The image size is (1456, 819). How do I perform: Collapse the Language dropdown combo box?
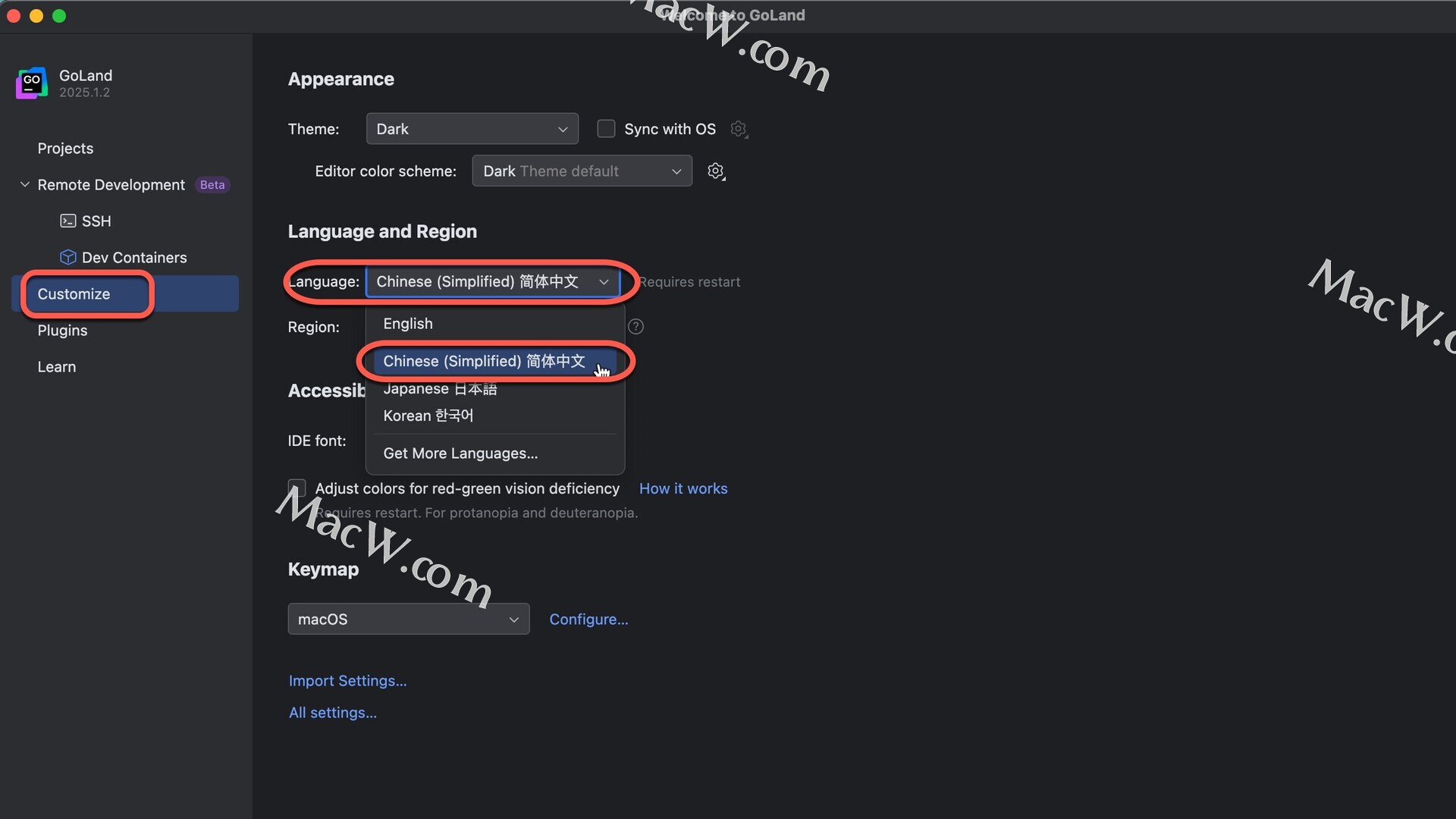click(493, 281)
